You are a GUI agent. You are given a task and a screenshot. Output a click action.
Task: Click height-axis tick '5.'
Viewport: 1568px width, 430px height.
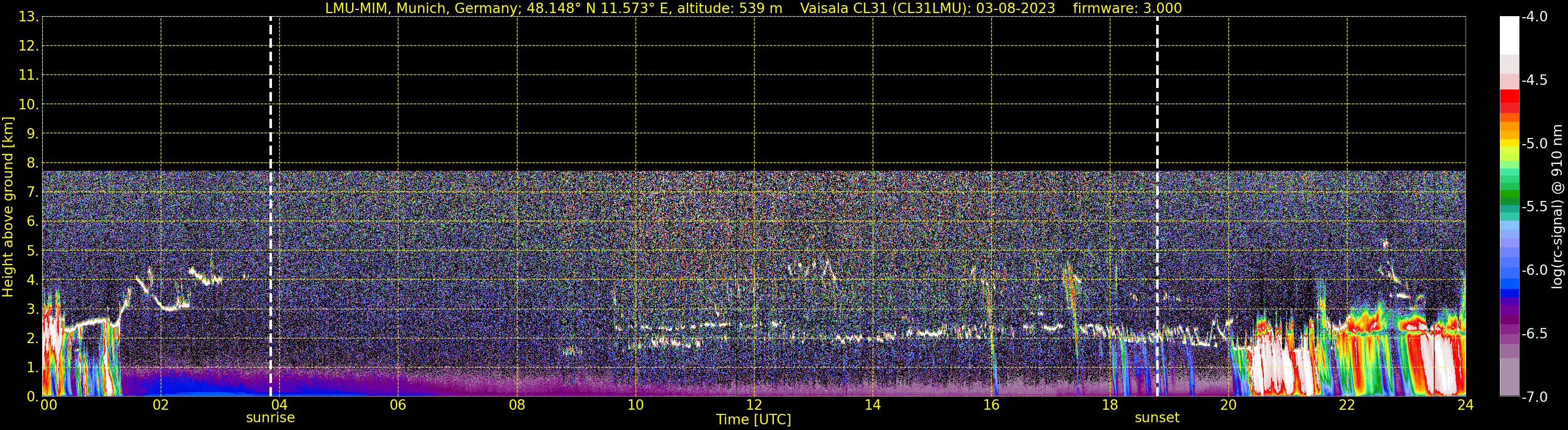pos(33,250)
